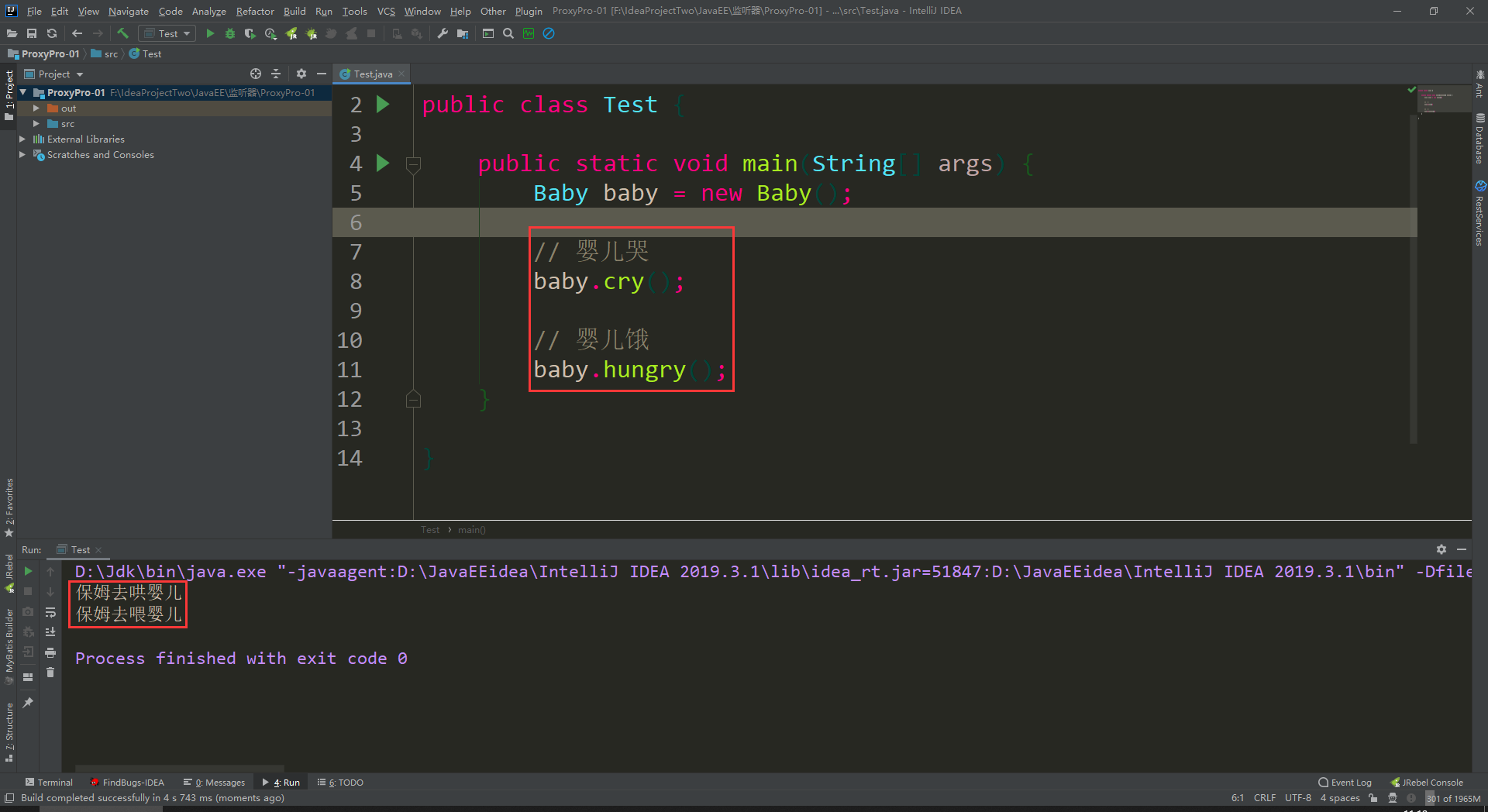
Task: Click the 4 spaces indent setting
Action: [x=1340, y=798]
